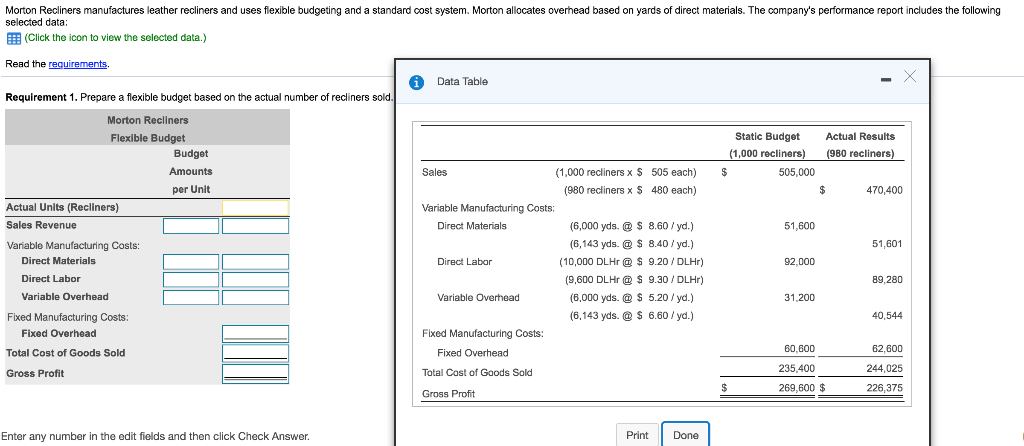The image size is (1024, 446).
Task: Open the requirements link
Action: click(78, 63)
